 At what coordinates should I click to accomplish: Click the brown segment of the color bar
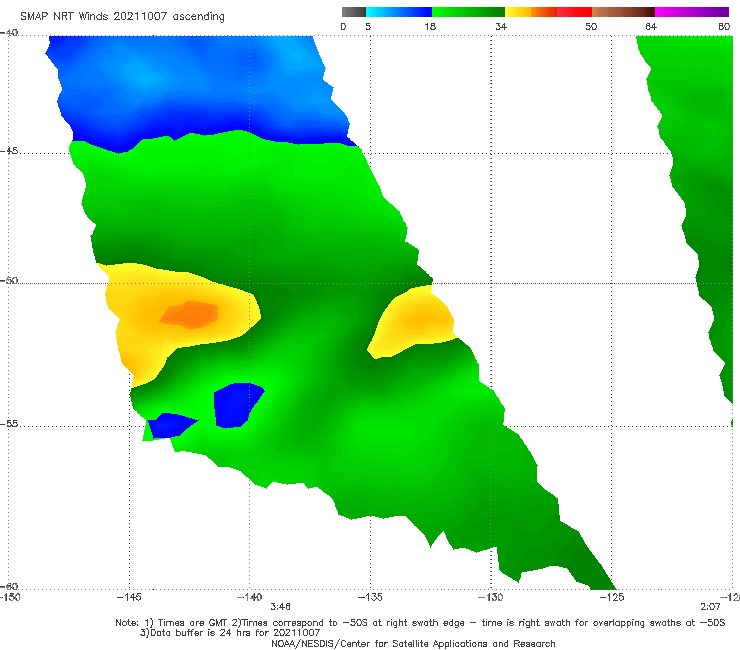pyautogui.click(x=623, y=12)
